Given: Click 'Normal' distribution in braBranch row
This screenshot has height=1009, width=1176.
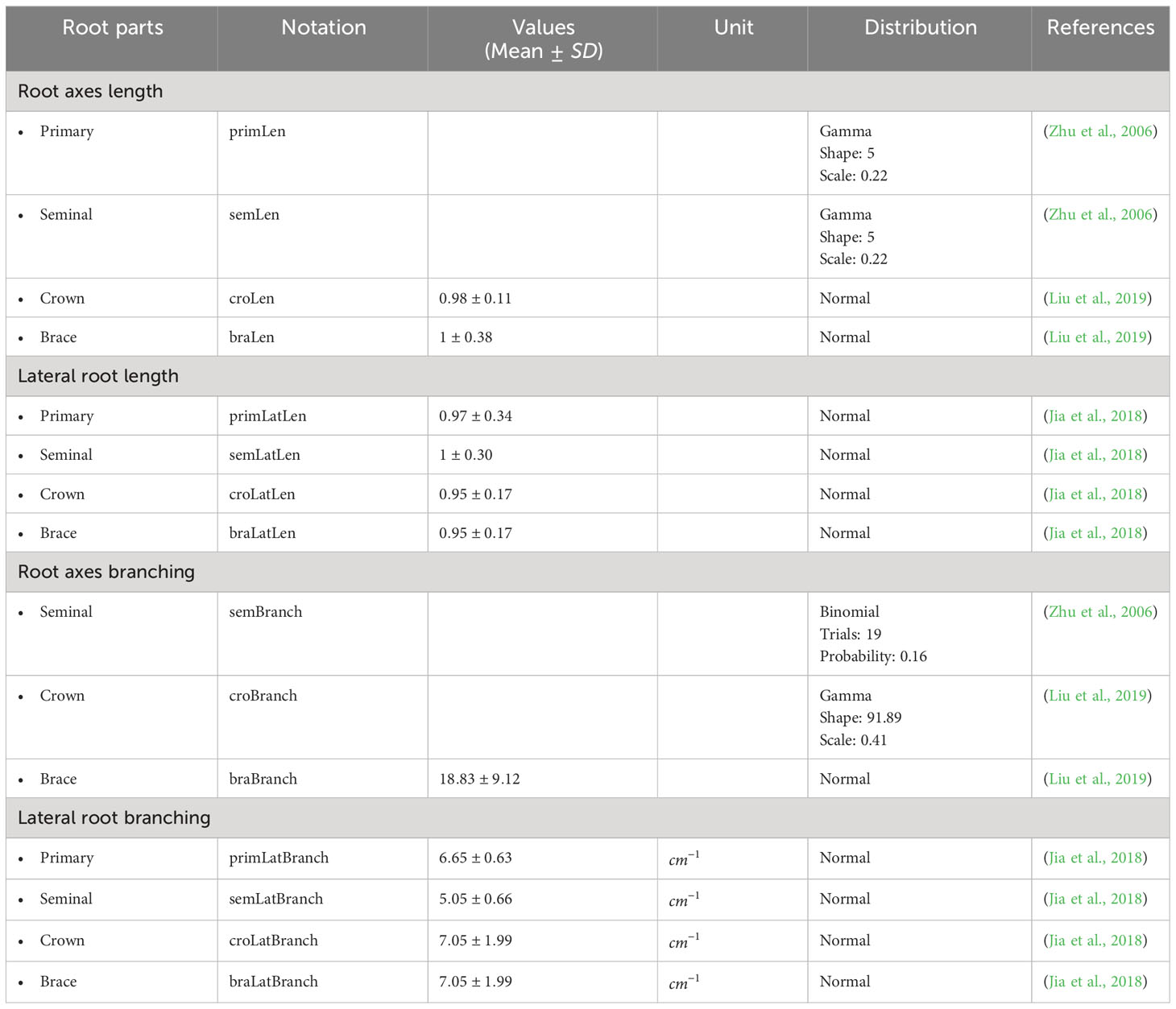Looking at the screenshot, I should point(845,779).
